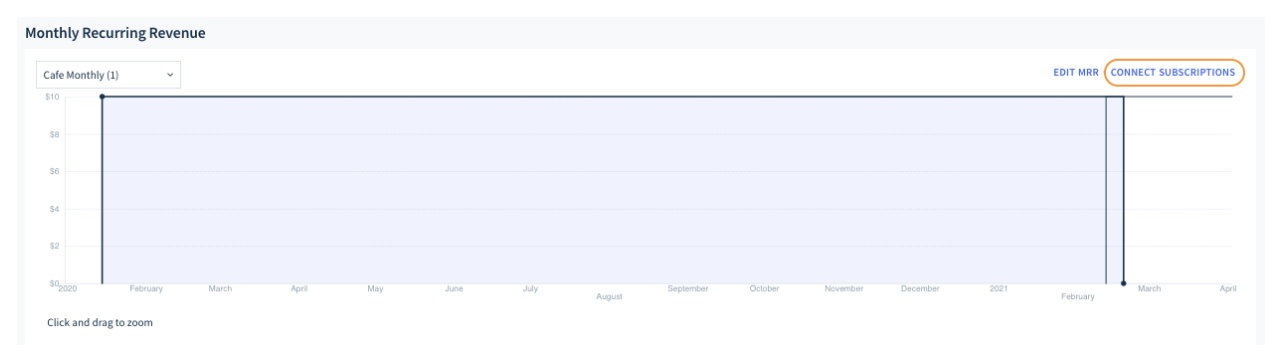Open the Cafe Monthly (1) dropdown
Screen dimensions: 1272x362
click(x=108, y=75)
